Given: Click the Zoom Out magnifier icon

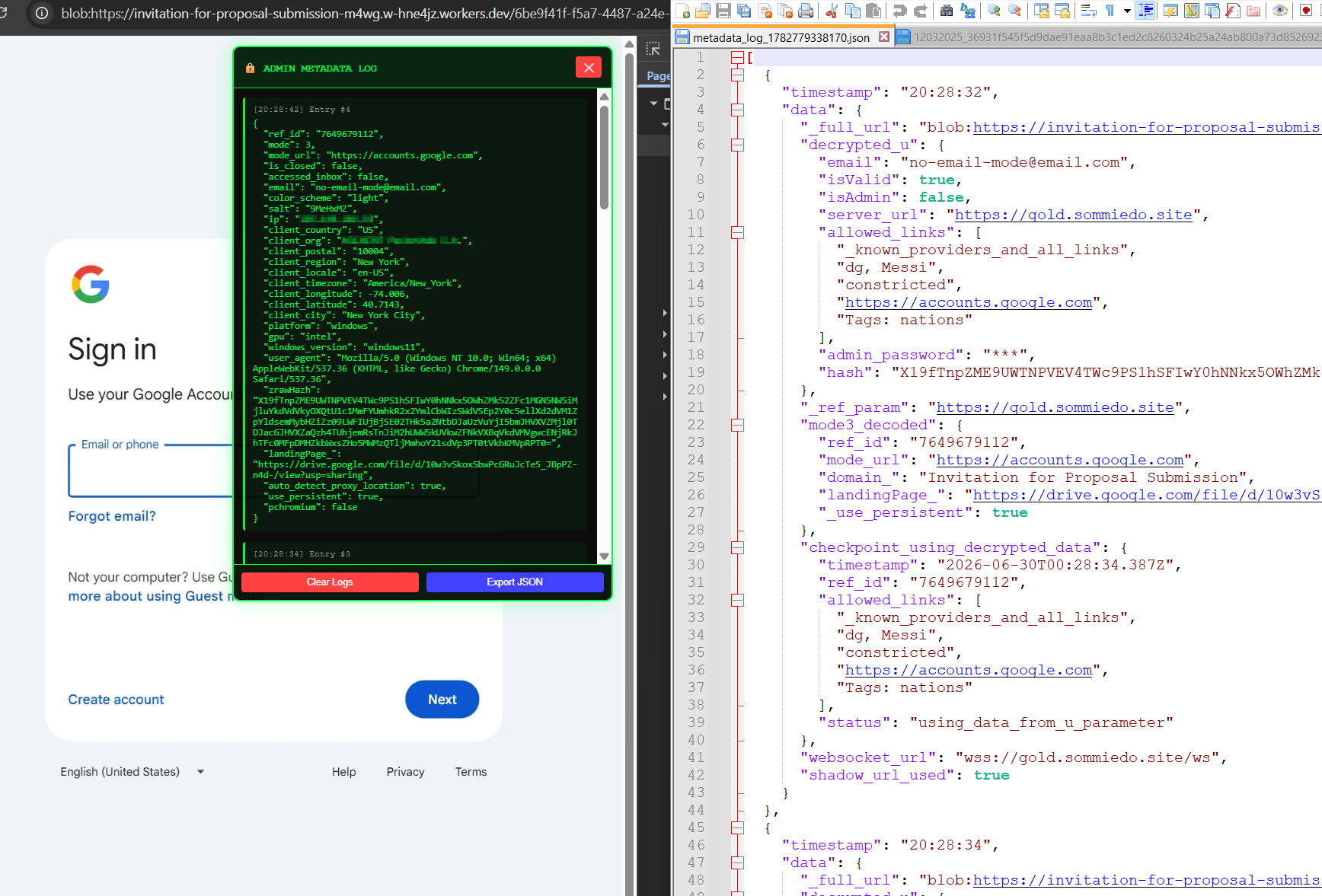Looking at the screenshot, I should coord(1014,11).
